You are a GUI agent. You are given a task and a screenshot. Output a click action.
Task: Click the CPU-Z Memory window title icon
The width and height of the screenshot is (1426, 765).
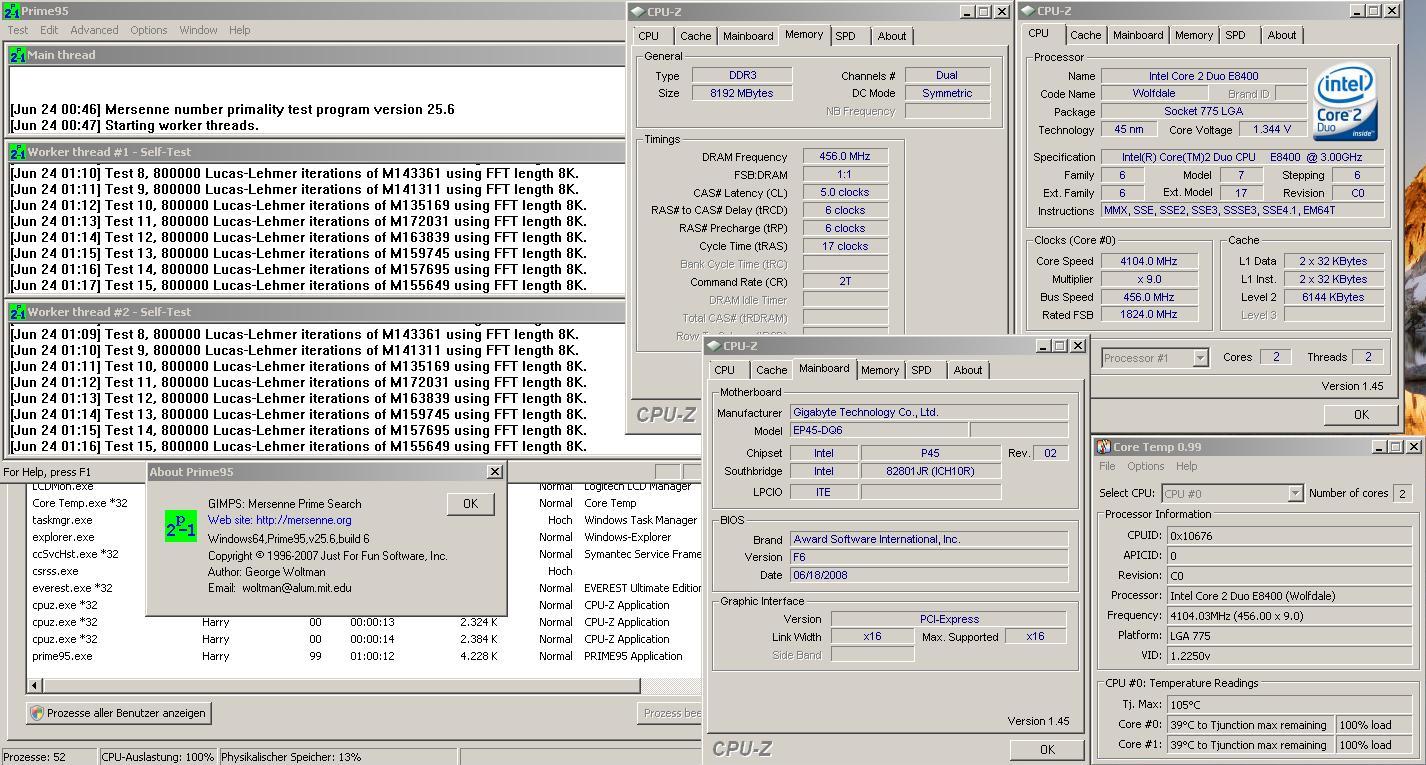tap(638, 12)
